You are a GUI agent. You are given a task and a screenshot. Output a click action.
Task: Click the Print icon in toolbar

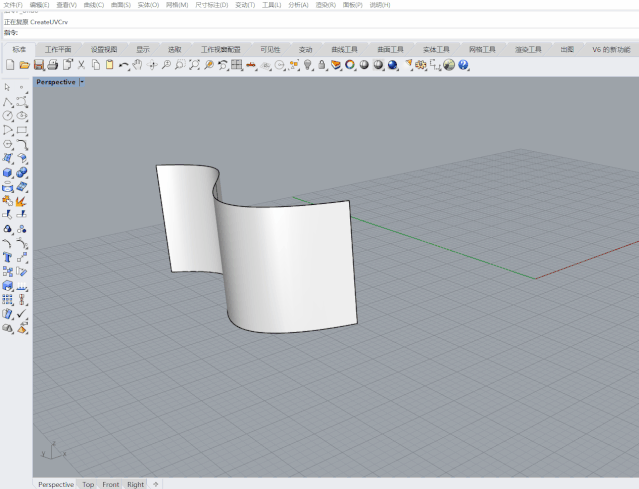pyautogui.click(x=53, y=65)
